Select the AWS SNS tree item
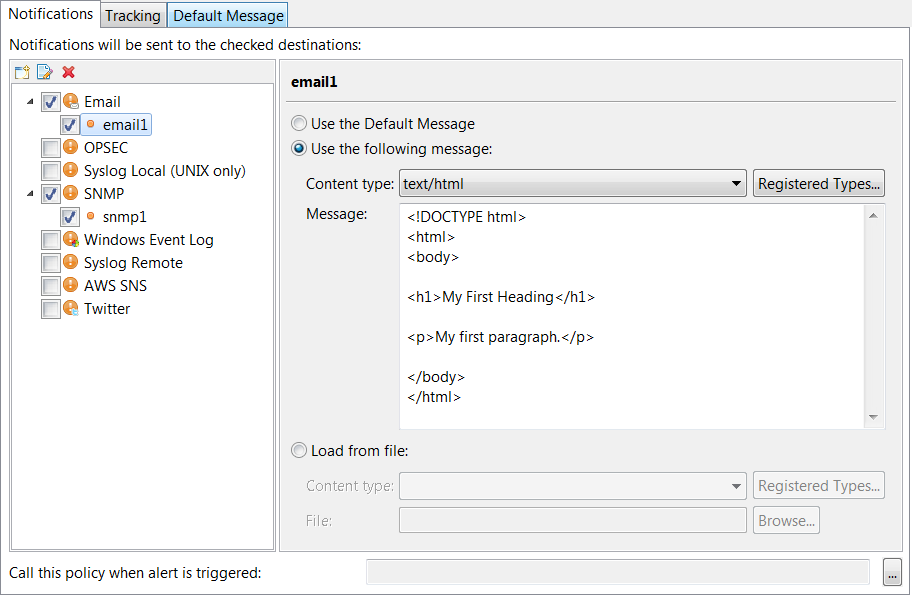Viewport: 912px width, 596px height. click(115, 285)
